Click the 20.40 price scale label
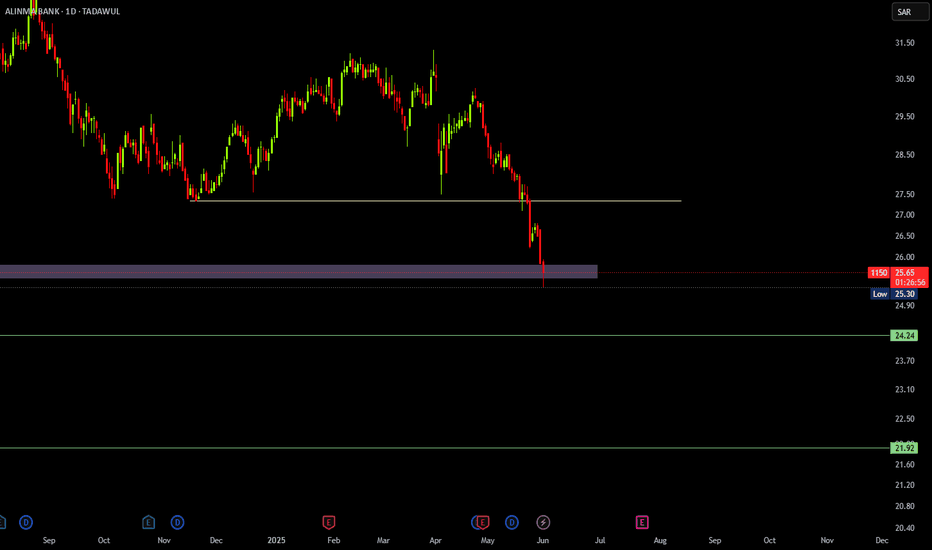 [x=905, y=527]
